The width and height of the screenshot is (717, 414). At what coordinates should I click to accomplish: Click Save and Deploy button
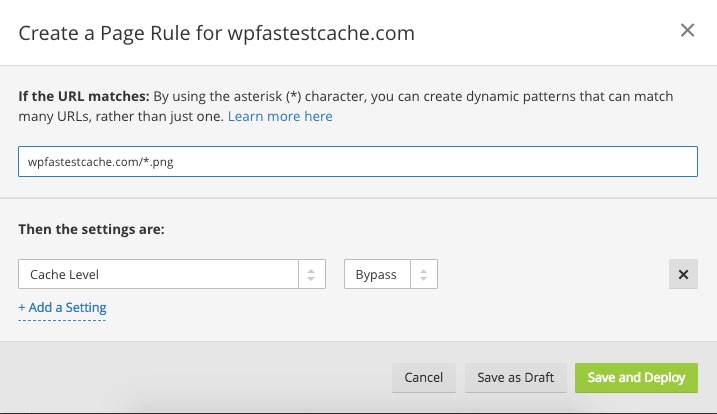636,377
